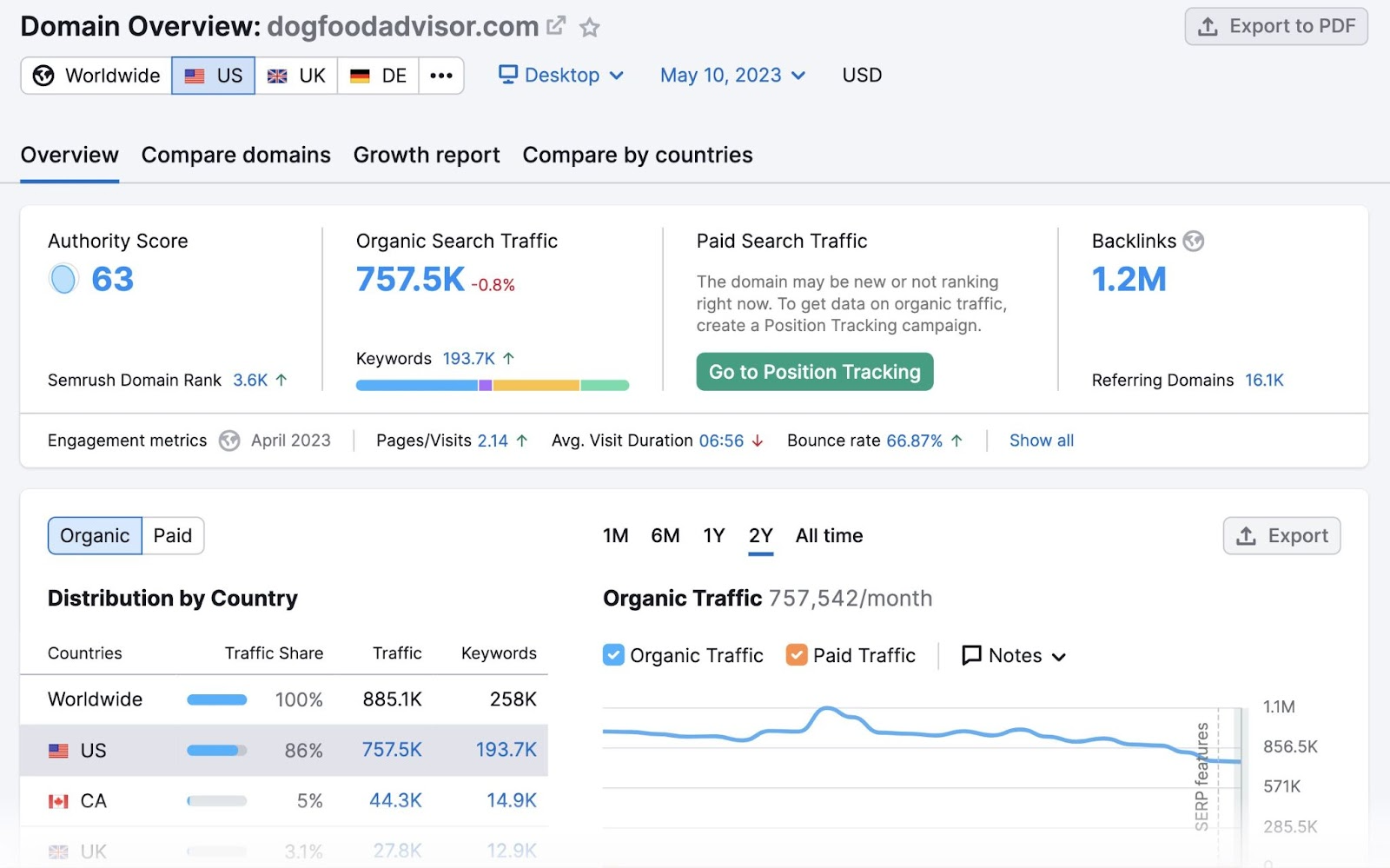1390x868 pixels.
Task: Click the up arrow beside Semrush Domain Rank
Action: coord(281,380)
